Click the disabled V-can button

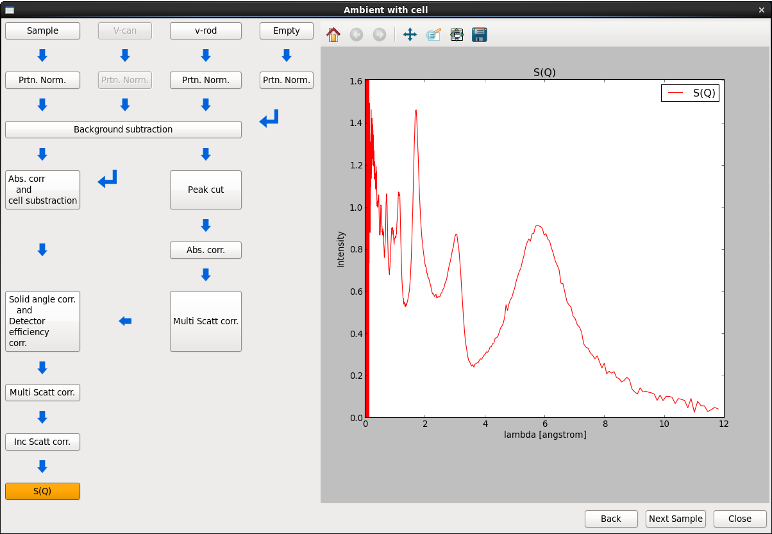pyautogui.click(x=125, y=31)
